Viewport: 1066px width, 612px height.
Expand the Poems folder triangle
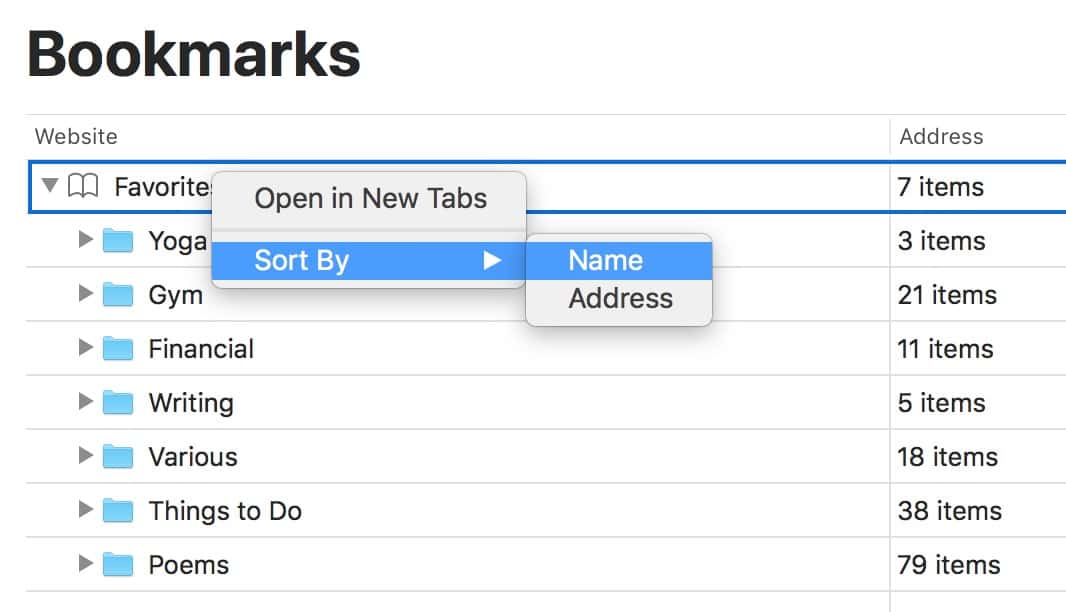coord(86,564)
